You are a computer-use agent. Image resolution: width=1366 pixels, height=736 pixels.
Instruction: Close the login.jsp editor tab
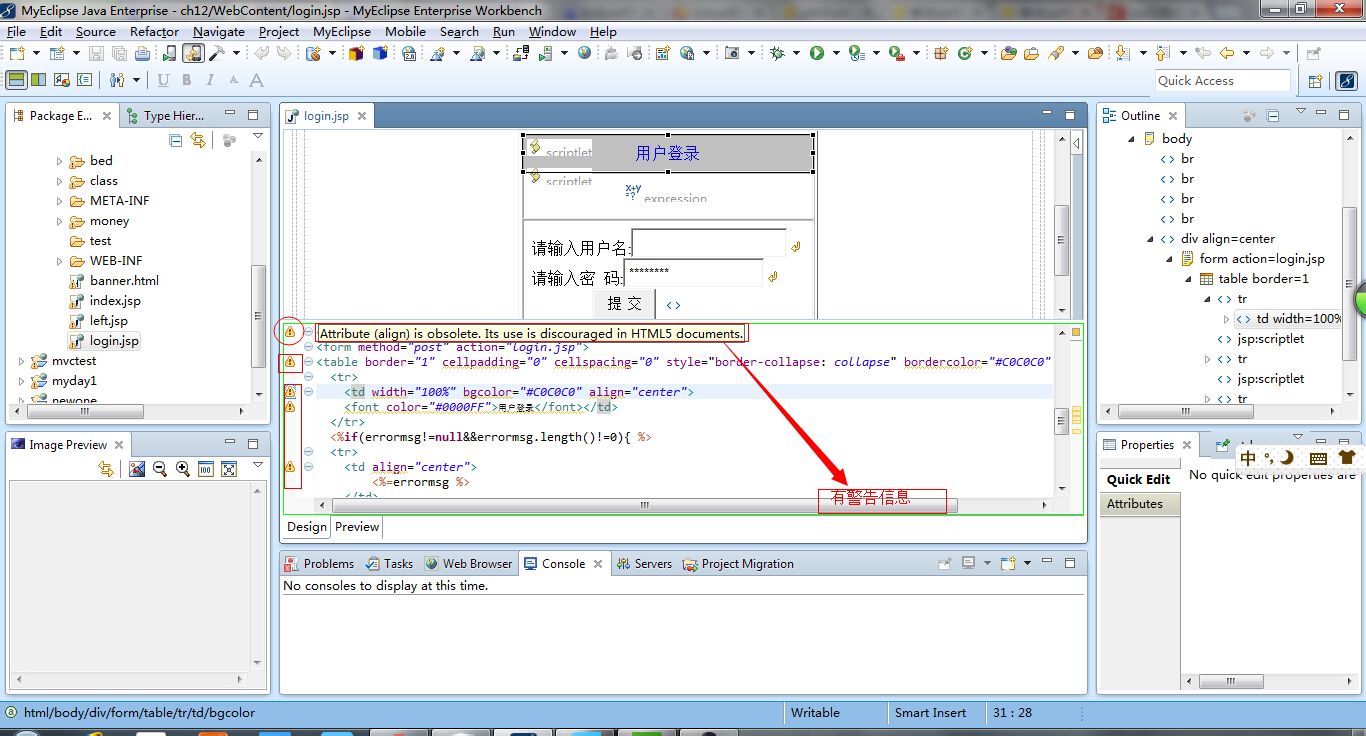point(362,116)
